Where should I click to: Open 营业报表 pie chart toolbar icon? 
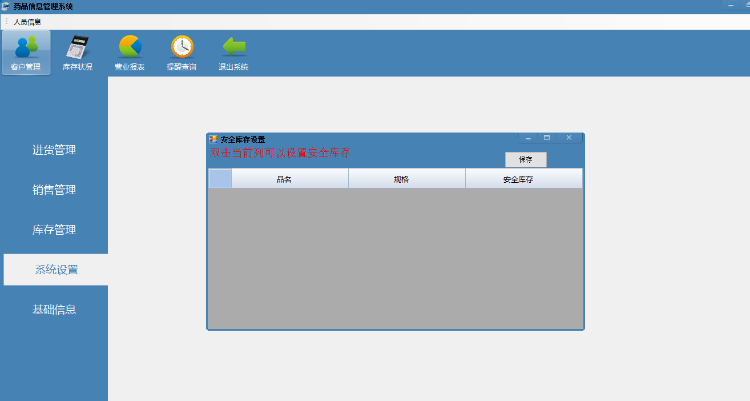coord(130,53)
